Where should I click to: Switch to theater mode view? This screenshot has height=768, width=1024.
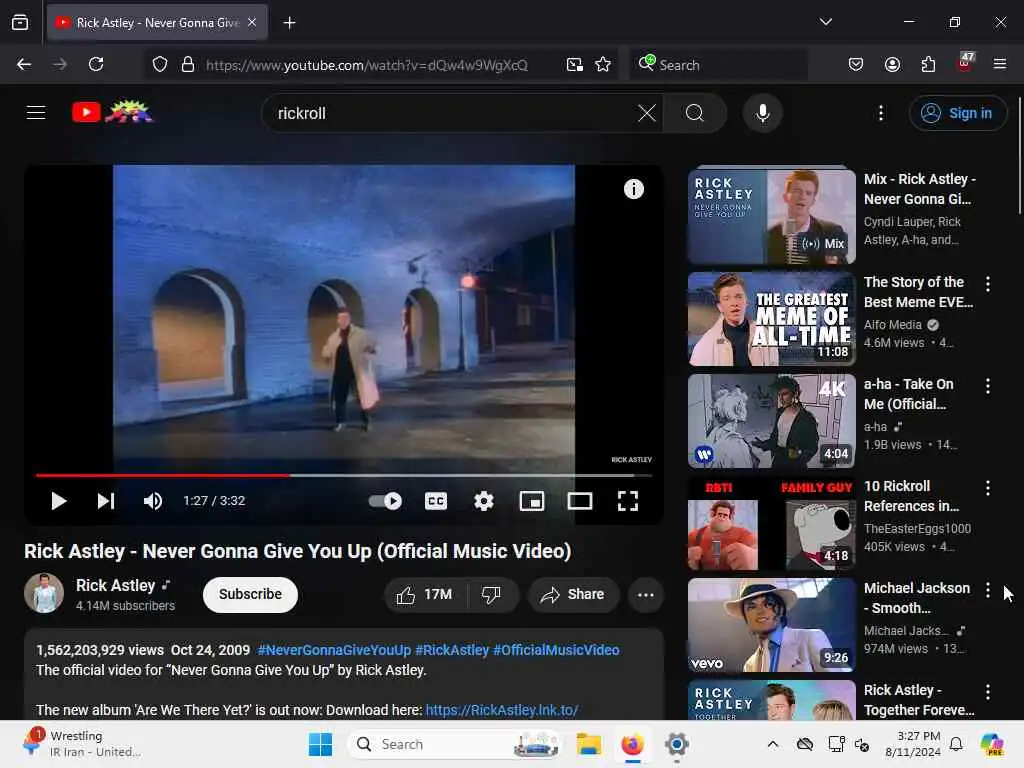point(579,501)
